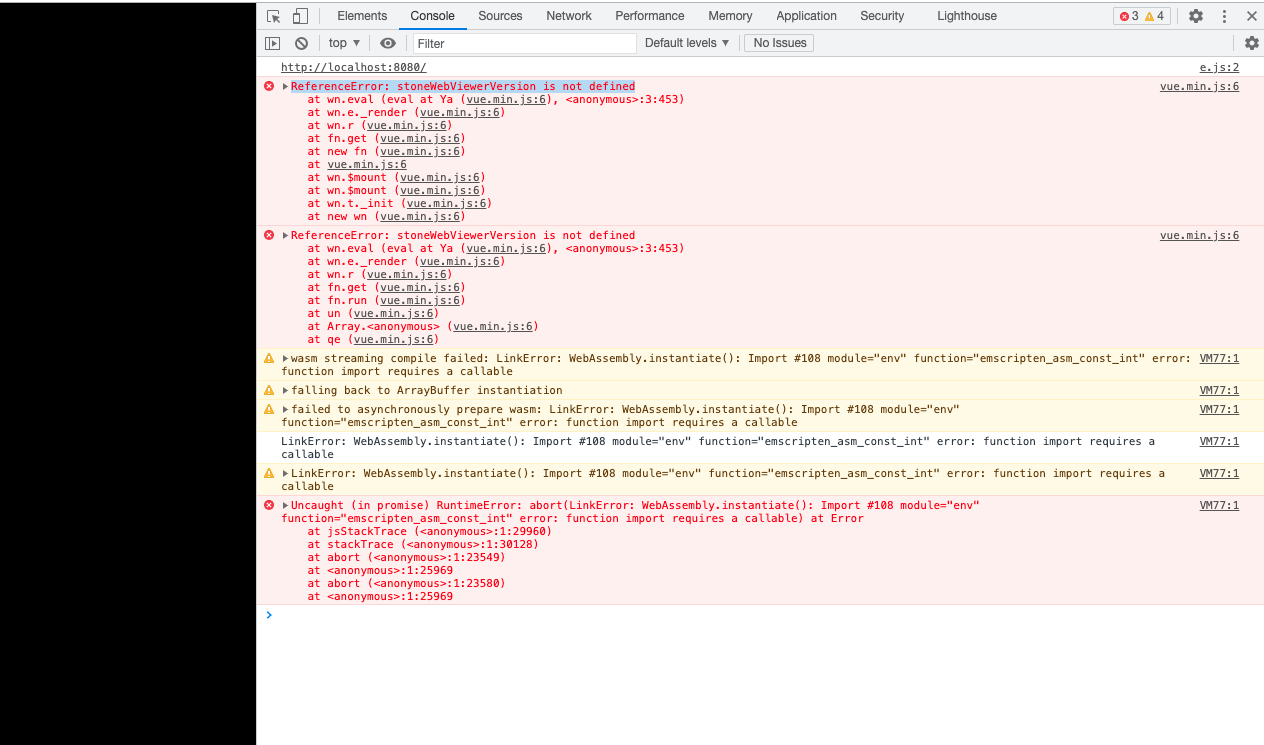
Task: Click the warning icon beside 'wasm streaming compile failed'
Action: coord(269,359)
